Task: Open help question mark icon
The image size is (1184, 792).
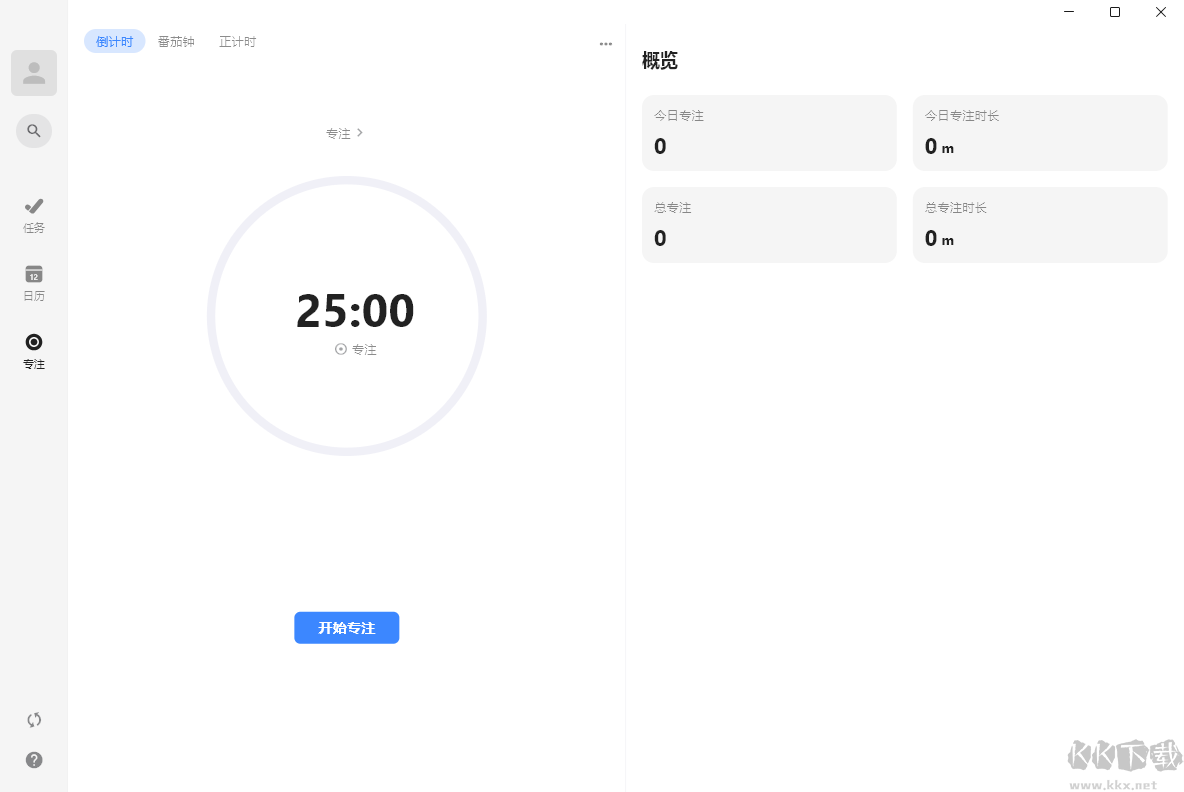Action: (34, 760)
